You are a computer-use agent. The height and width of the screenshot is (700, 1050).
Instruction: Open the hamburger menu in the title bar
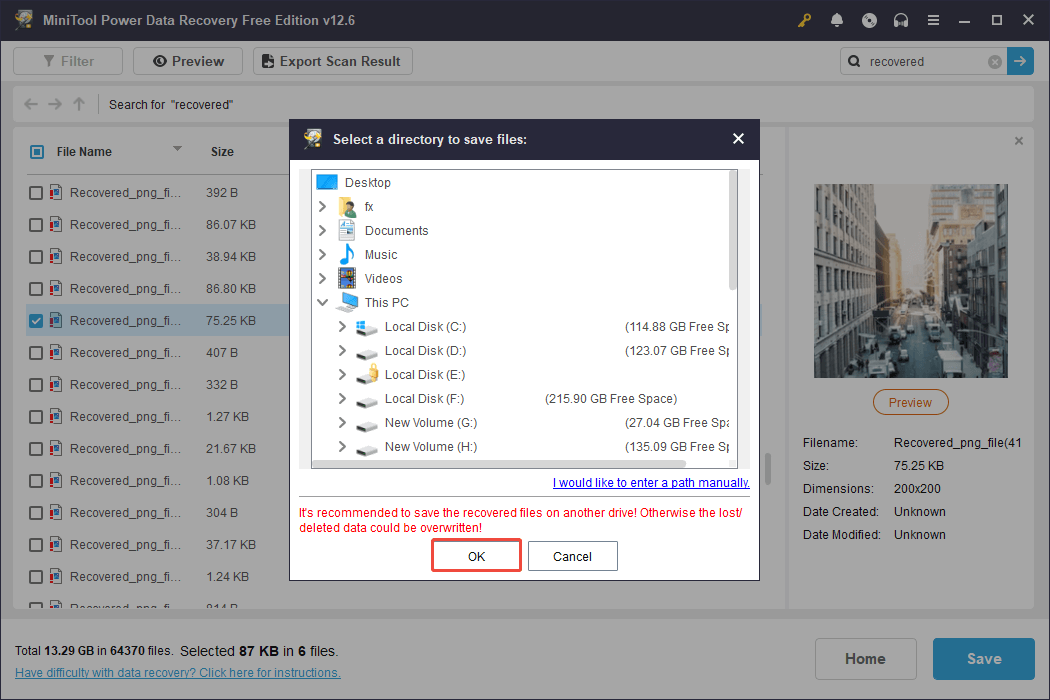[933, 20]
